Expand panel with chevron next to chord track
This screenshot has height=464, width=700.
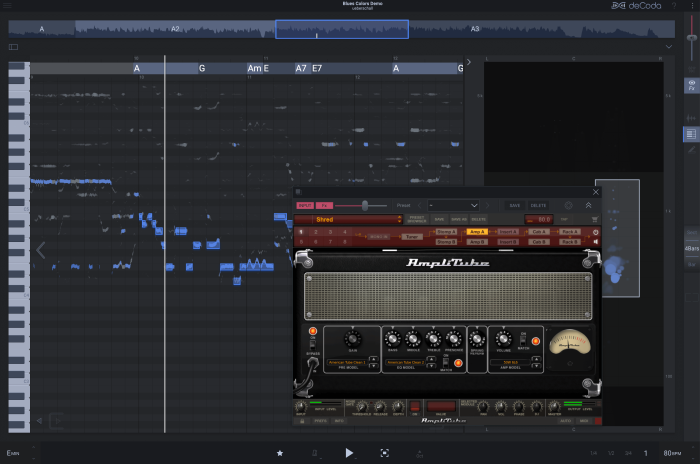click(469, 62)
